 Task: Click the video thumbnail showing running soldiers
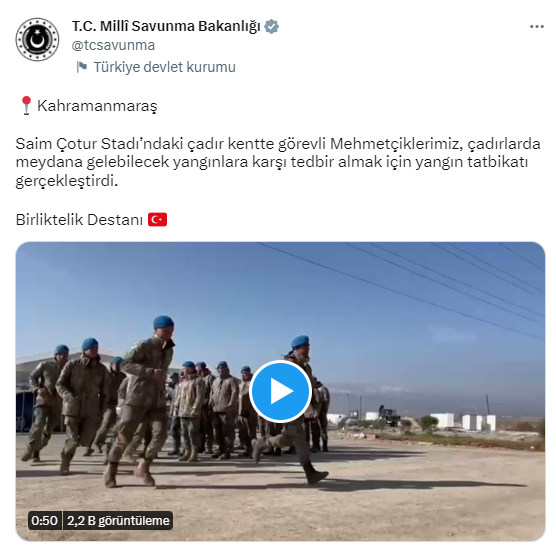[x=280, y=391]
